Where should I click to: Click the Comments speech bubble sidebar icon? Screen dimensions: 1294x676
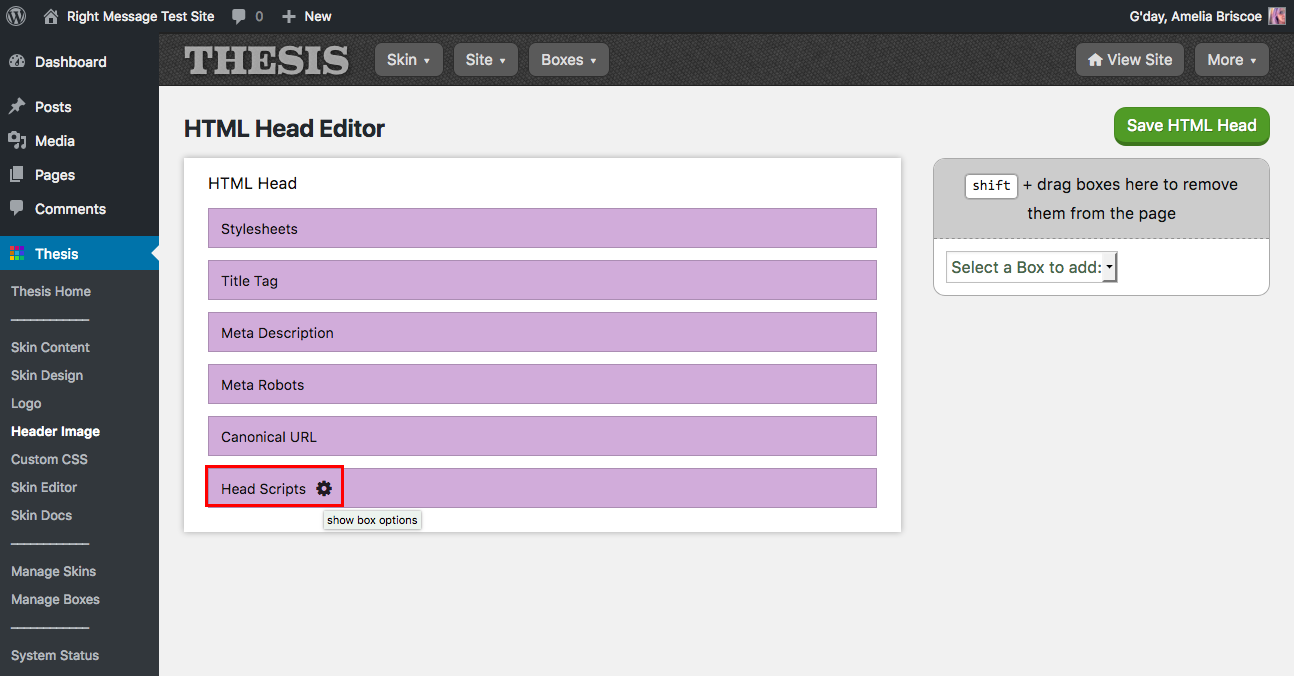click(17, 209)
